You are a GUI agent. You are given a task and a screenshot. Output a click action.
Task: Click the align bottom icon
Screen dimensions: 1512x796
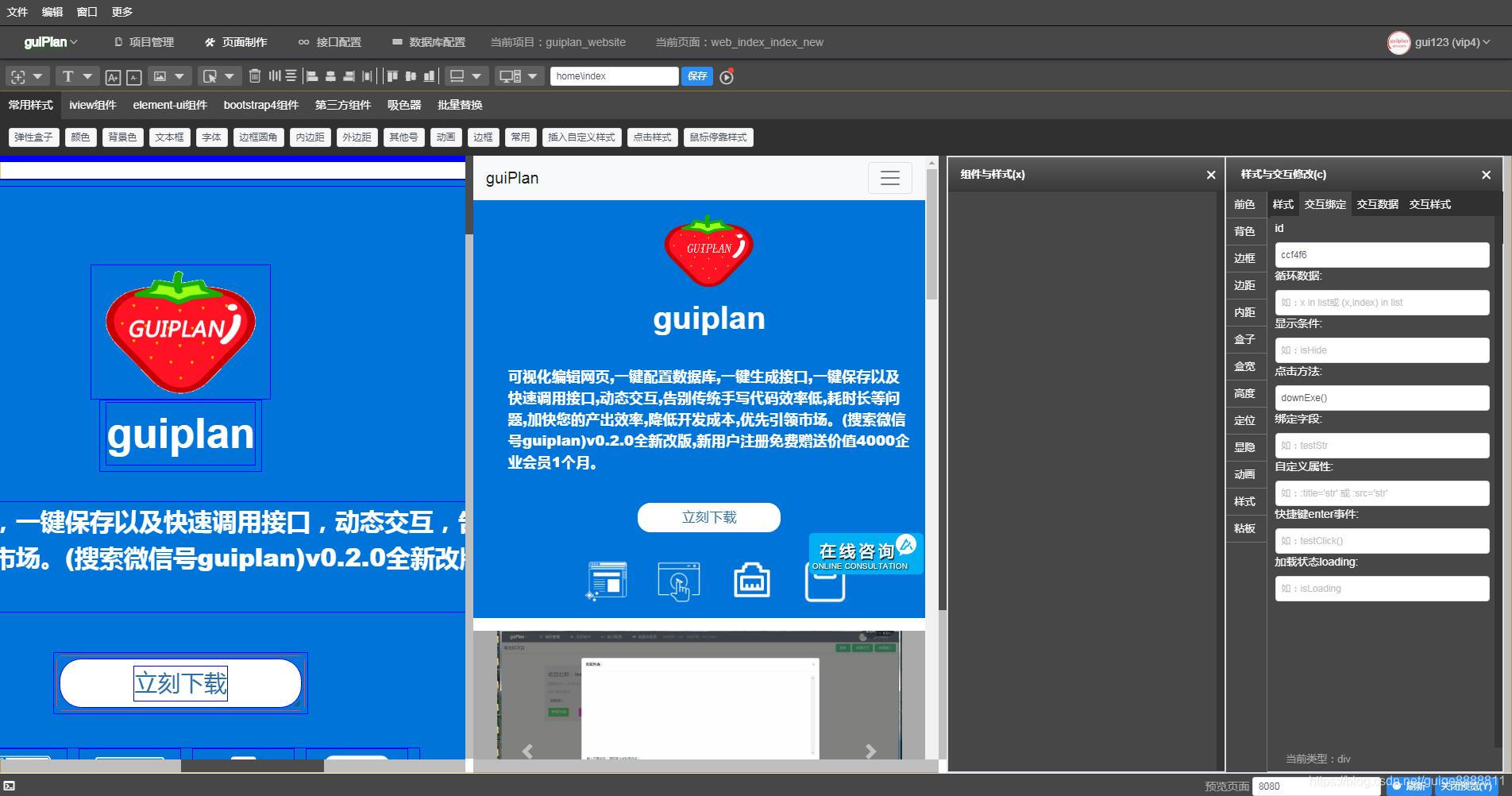pyautogui.click(x=429, y=76)
